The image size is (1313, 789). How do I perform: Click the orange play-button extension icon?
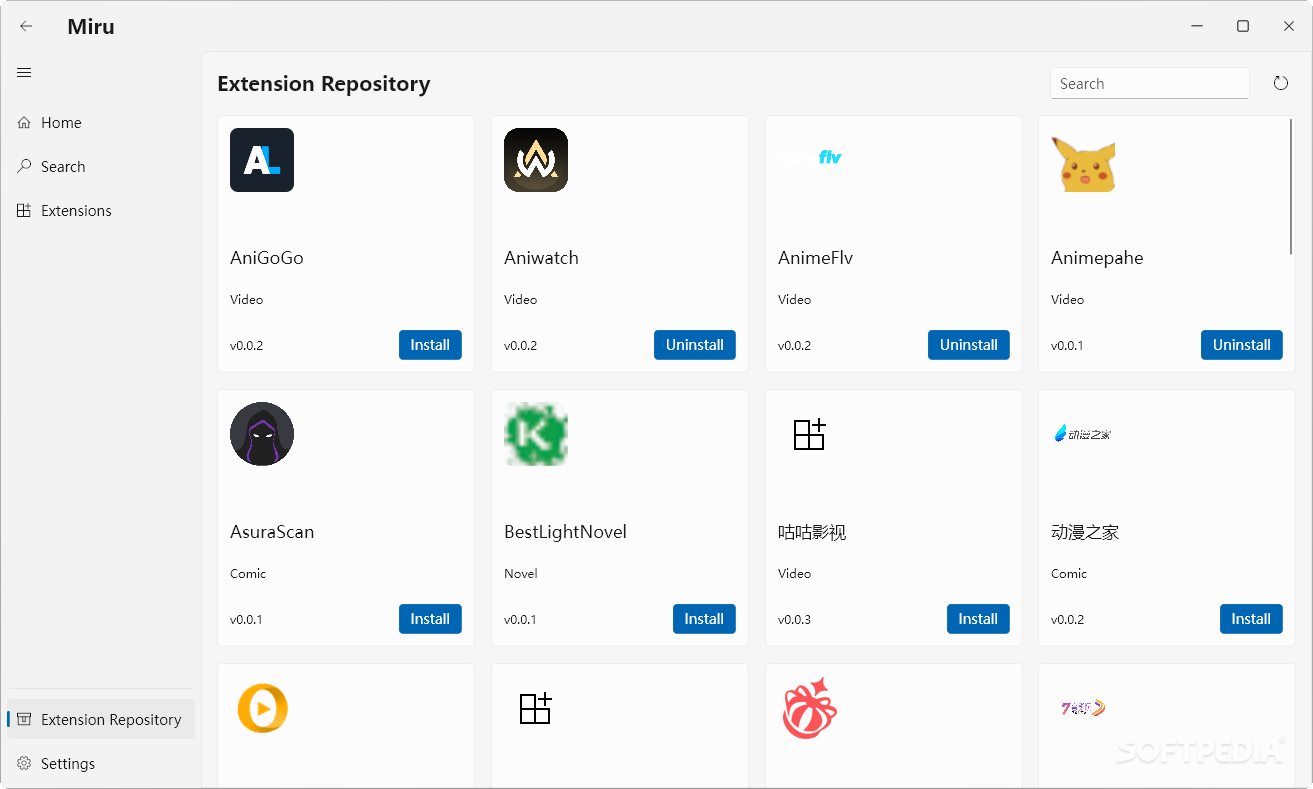point(262,708)
